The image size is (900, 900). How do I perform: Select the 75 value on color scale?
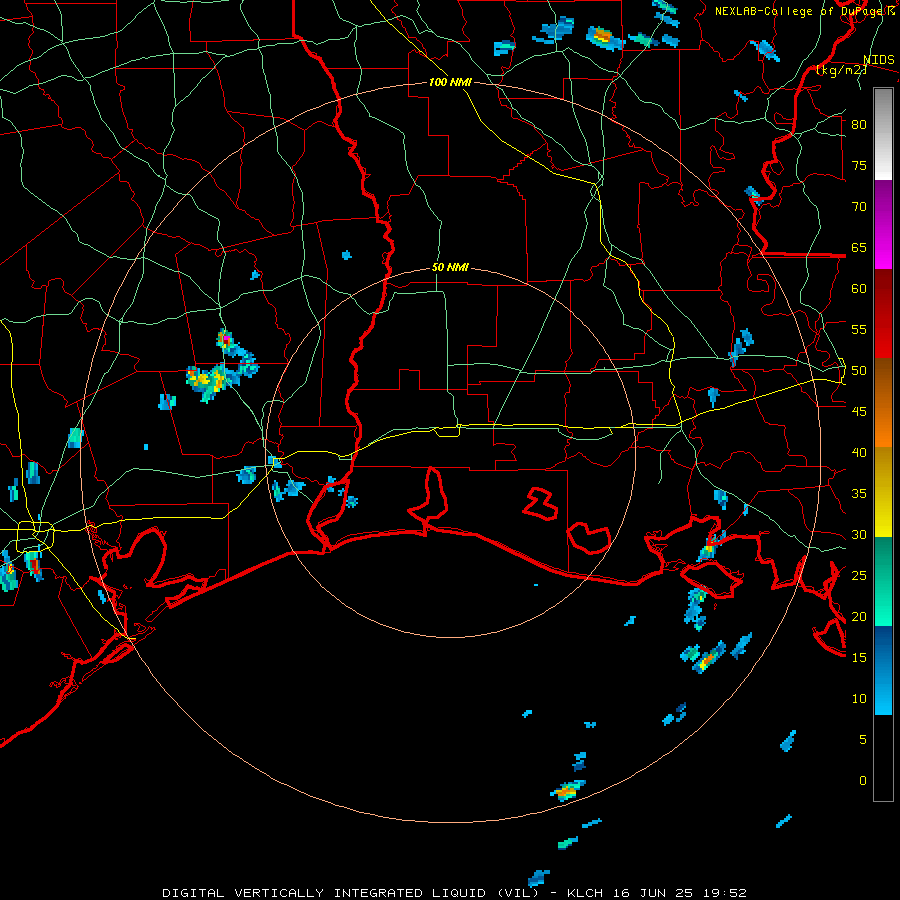pyautogui.click(x=859, y=166)
